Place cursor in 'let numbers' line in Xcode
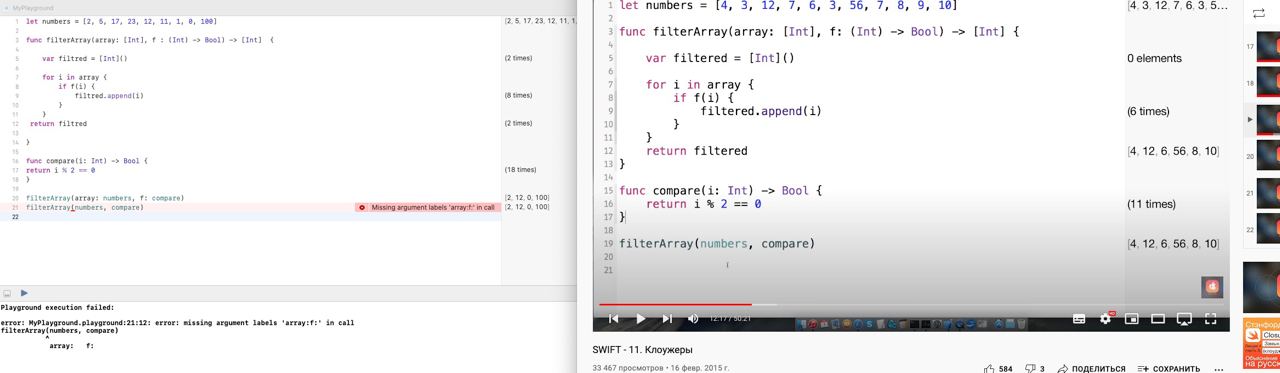 click(121, 21)
